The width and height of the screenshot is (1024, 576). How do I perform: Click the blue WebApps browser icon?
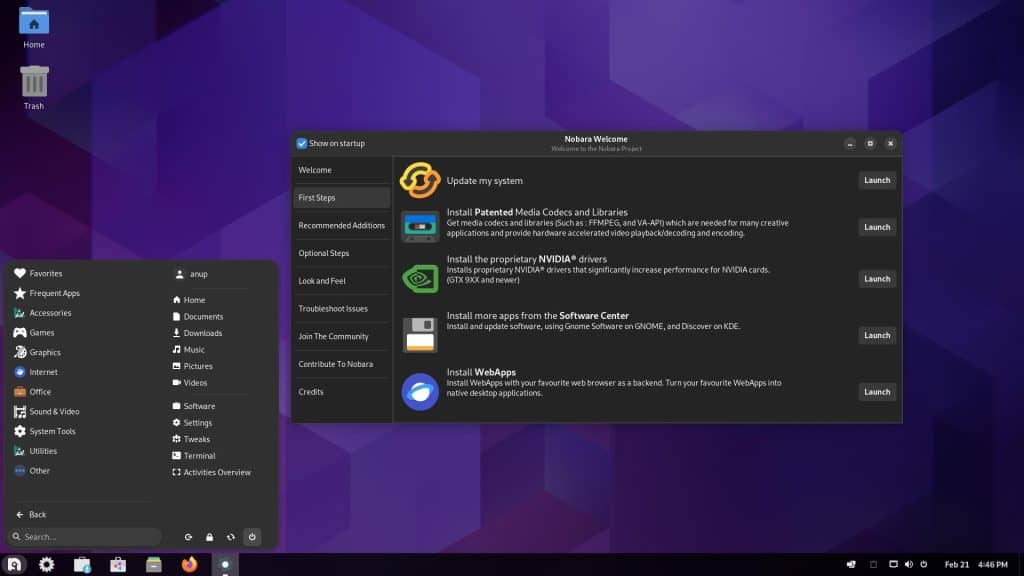[420, 391]
